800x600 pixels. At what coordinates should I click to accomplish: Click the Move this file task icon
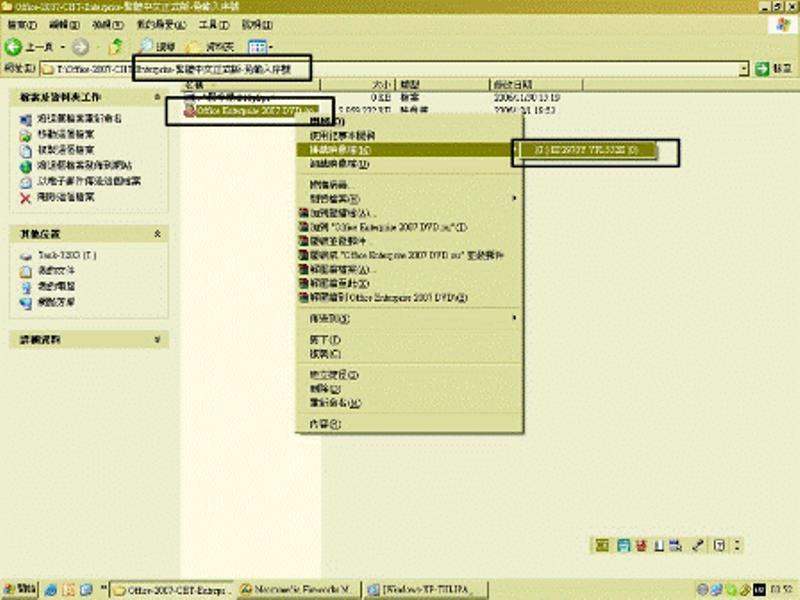26,135
